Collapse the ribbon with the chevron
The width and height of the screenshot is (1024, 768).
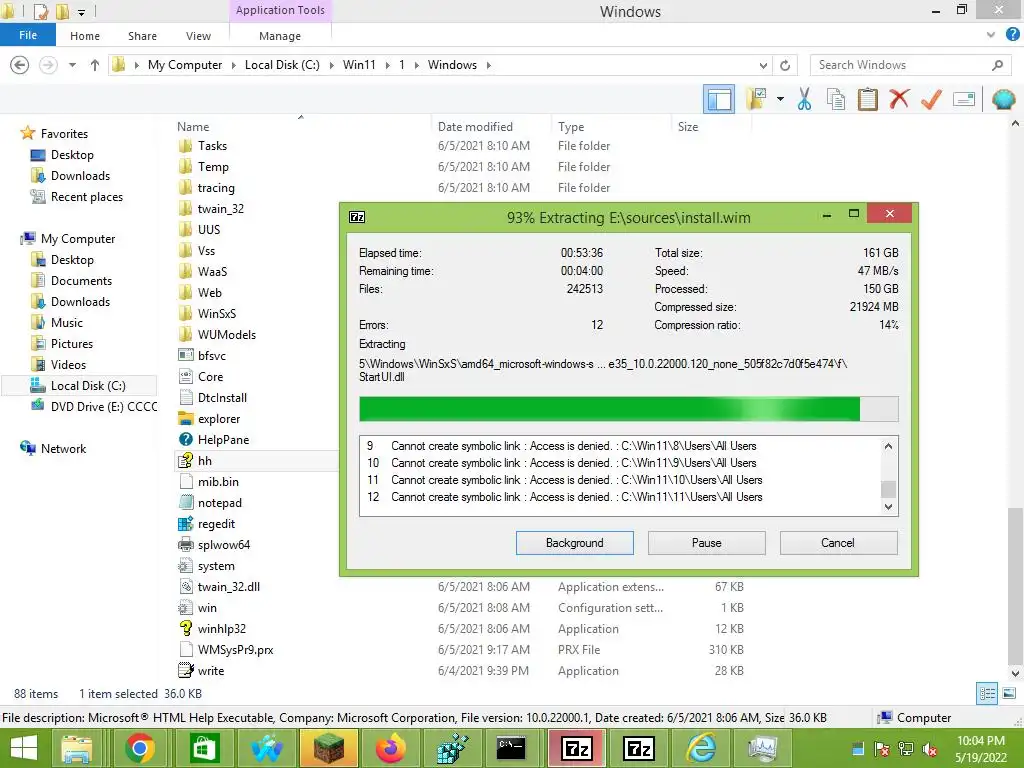(x=991, y=35)
